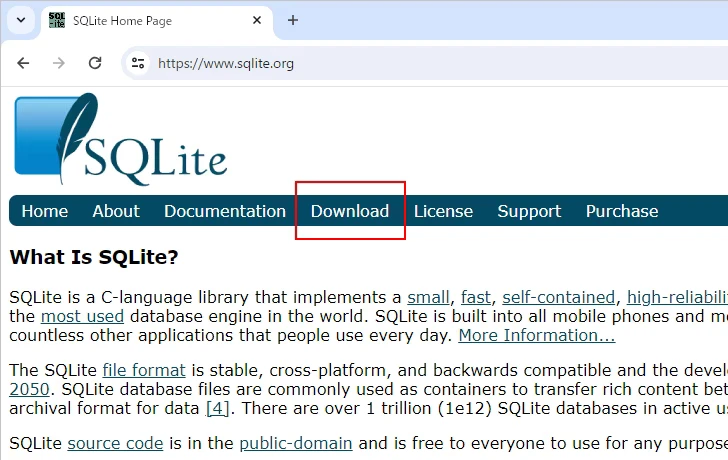Open the Download menu item
This screenshot has width=728, height=460.
[350, 211]
